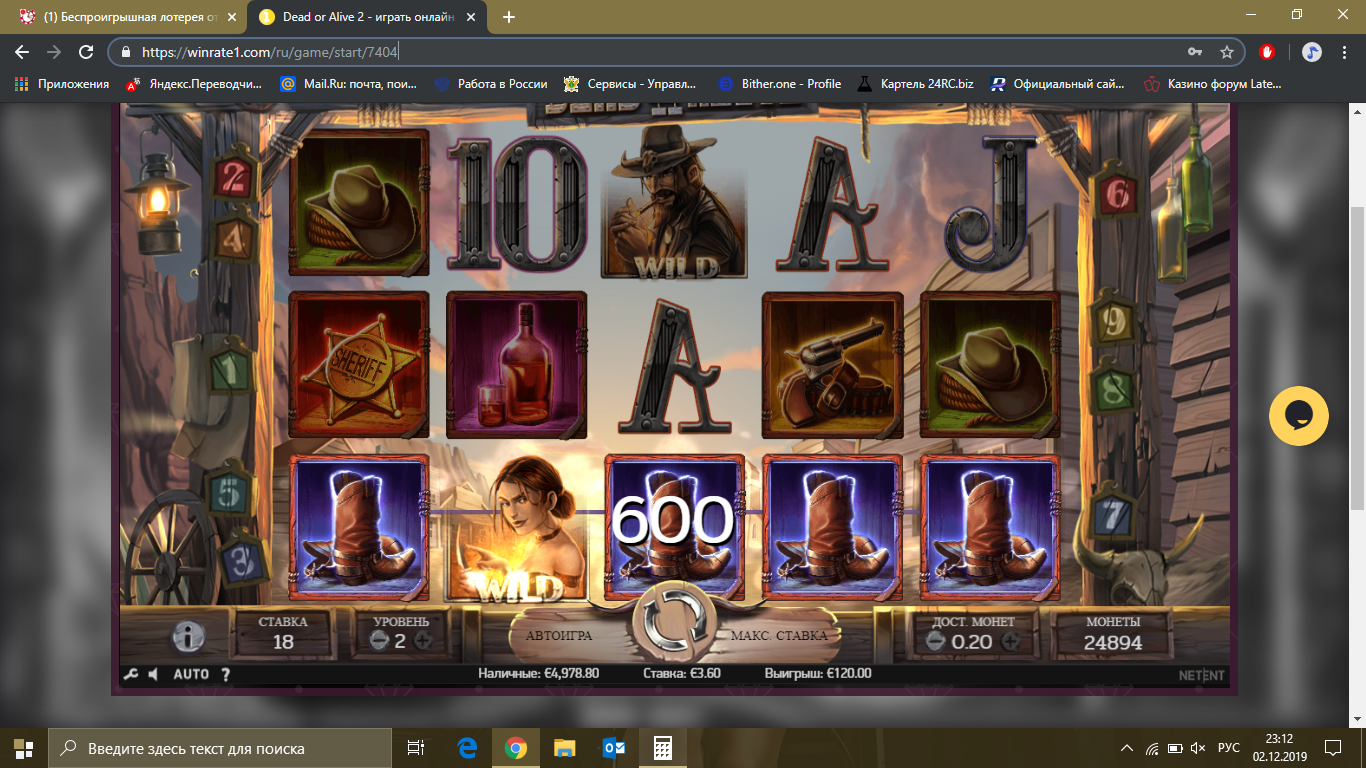Increase the Уровень bet level

pos(422,641)
